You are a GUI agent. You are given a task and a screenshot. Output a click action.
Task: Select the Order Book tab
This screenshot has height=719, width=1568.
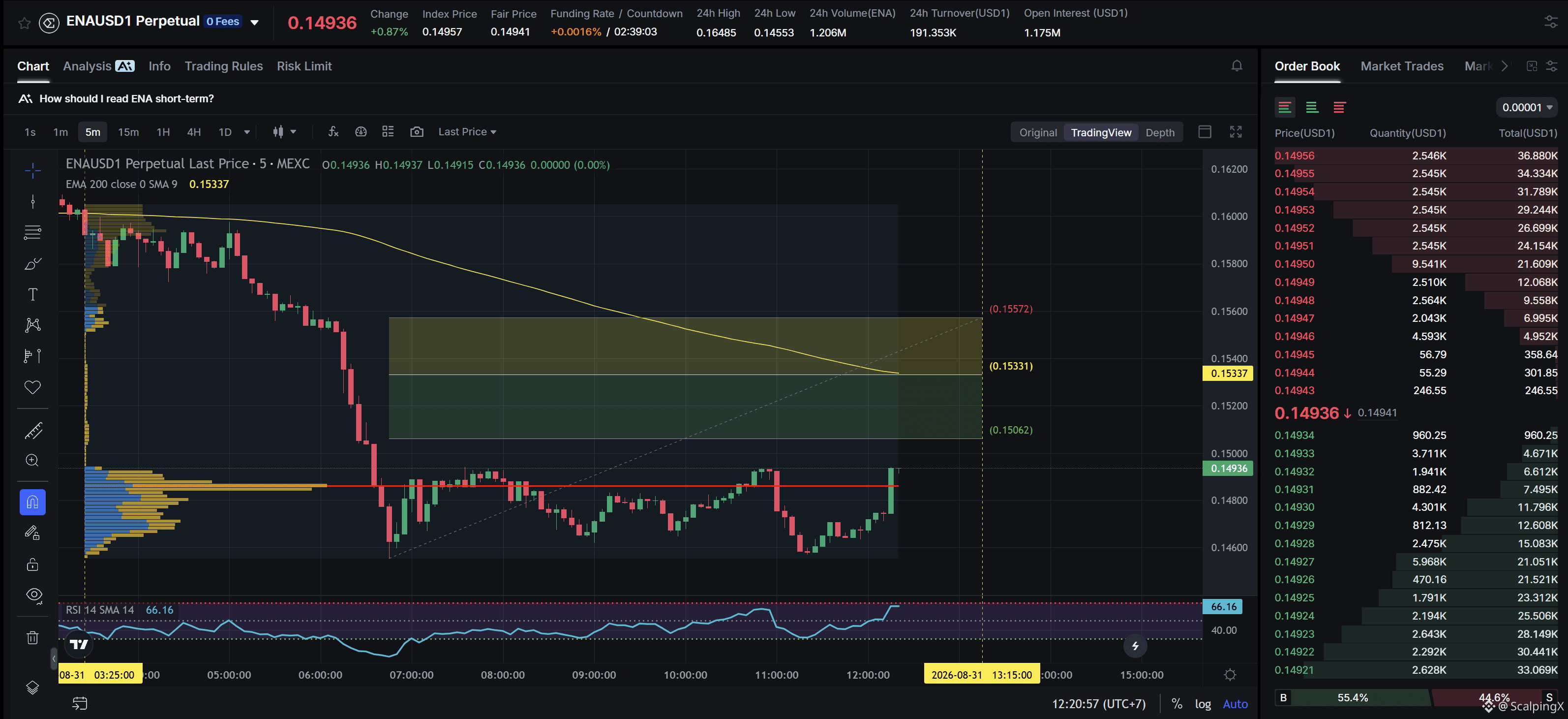pyautogui.click(x=1307, y=66)
